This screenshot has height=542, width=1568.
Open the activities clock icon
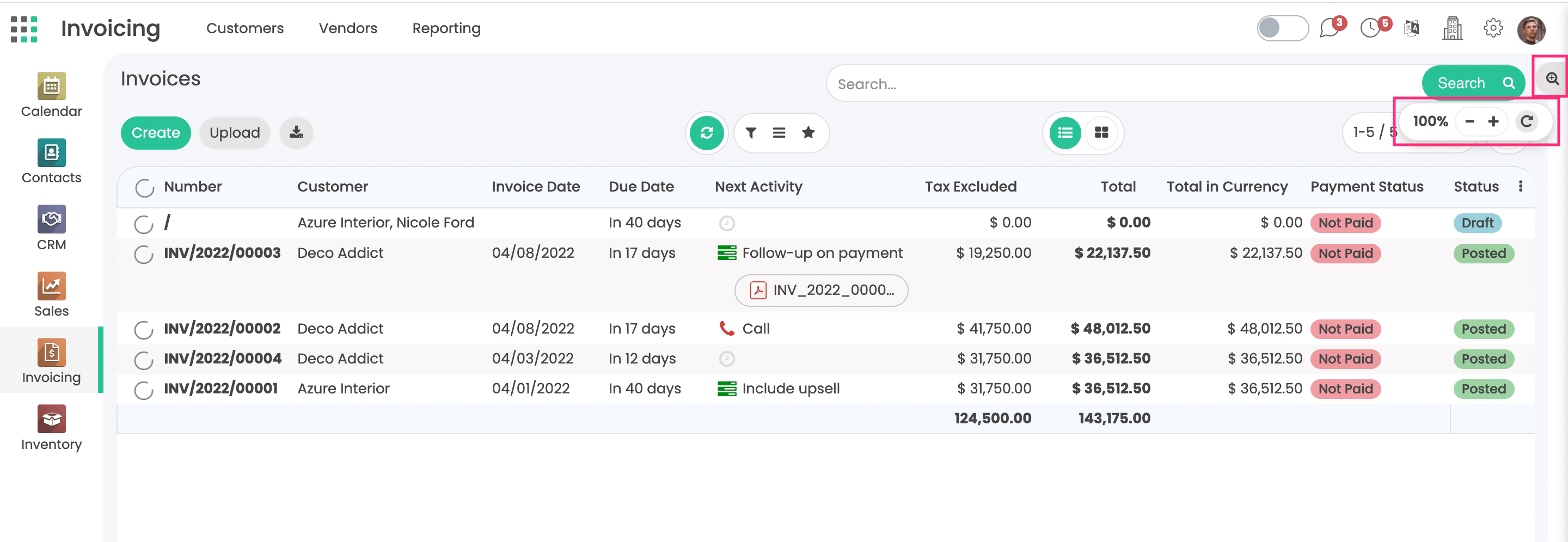(1370, 29)
